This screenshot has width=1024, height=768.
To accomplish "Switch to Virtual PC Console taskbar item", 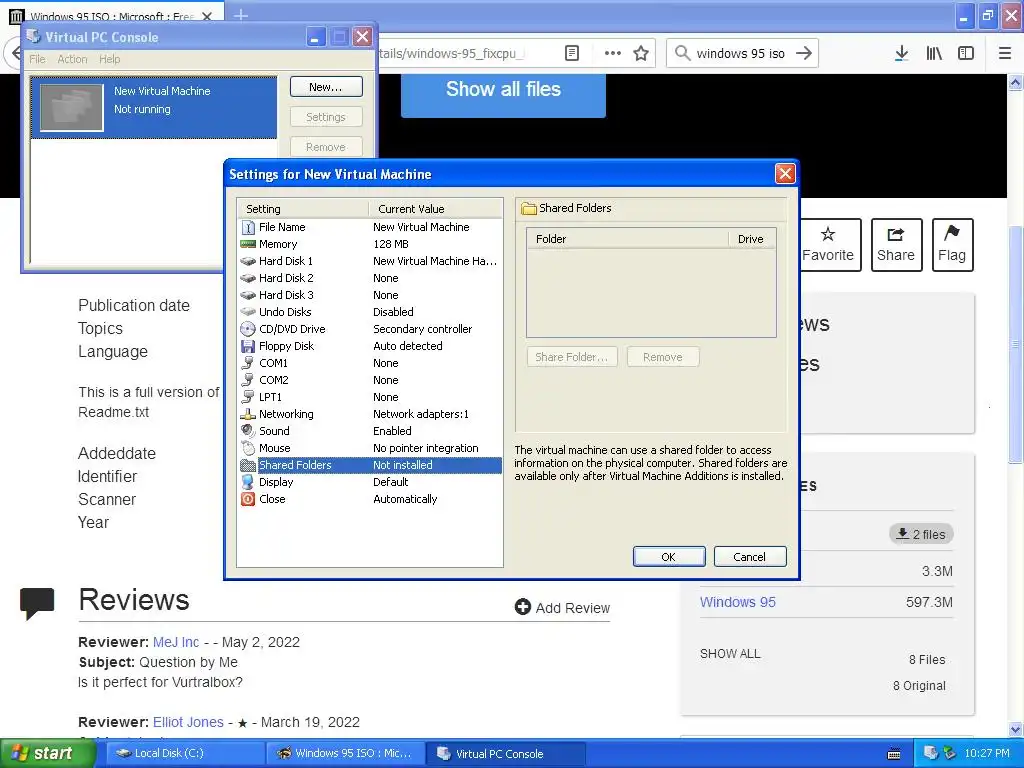I will [505, 753].
